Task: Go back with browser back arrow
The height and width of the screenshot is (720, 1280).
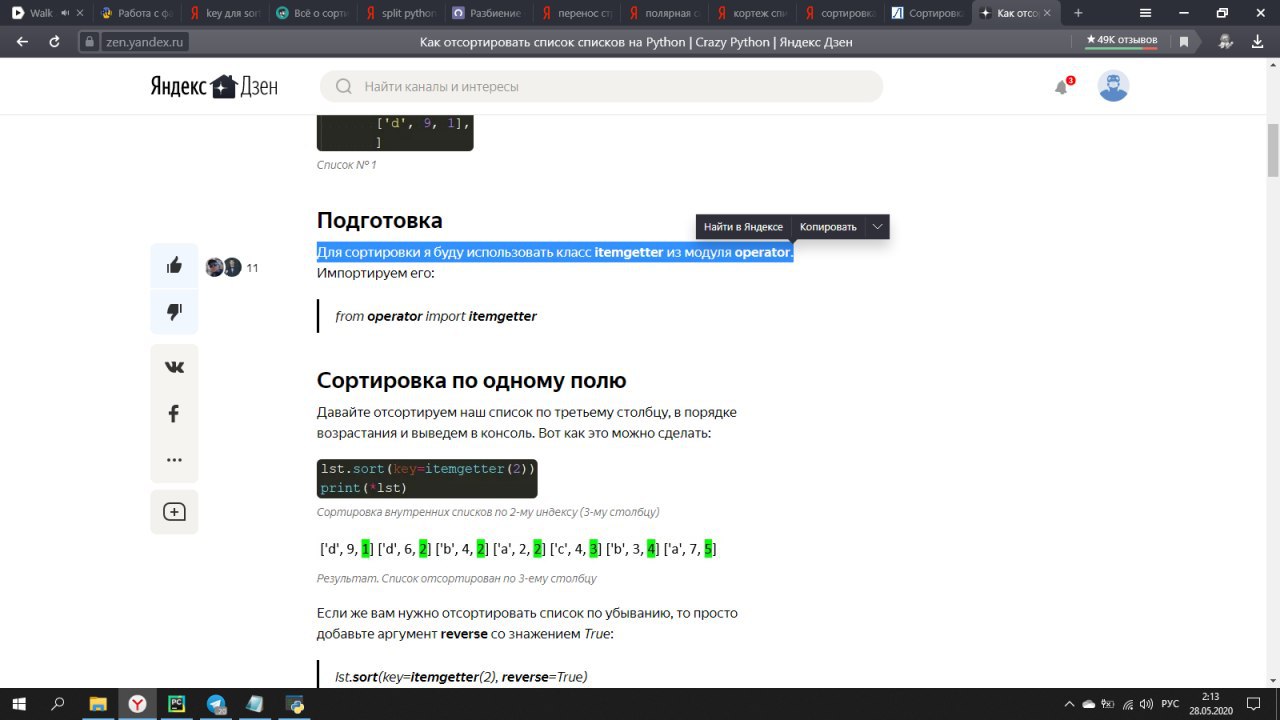Action: 23,42
